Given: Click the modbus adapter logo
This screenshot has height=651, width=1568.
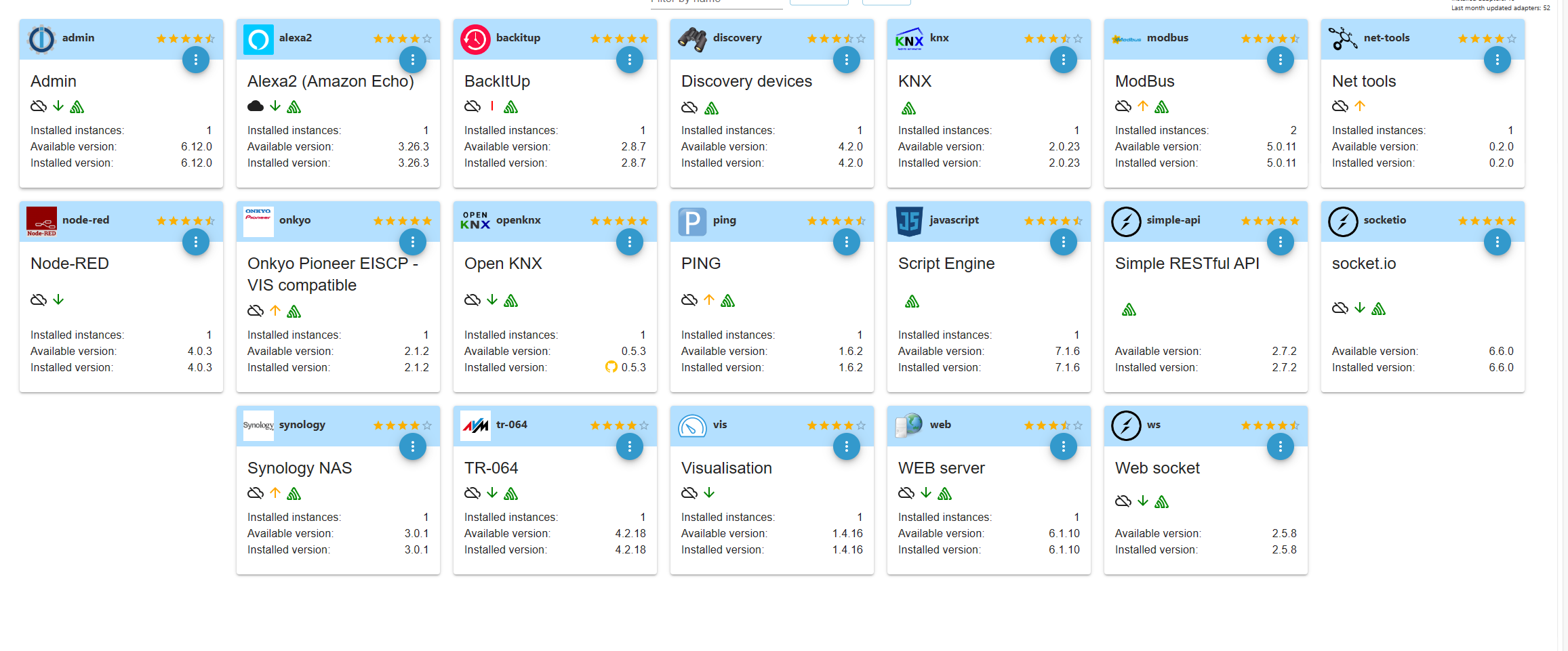Looking at the screenshot, I should click(x=1126, y=39).
